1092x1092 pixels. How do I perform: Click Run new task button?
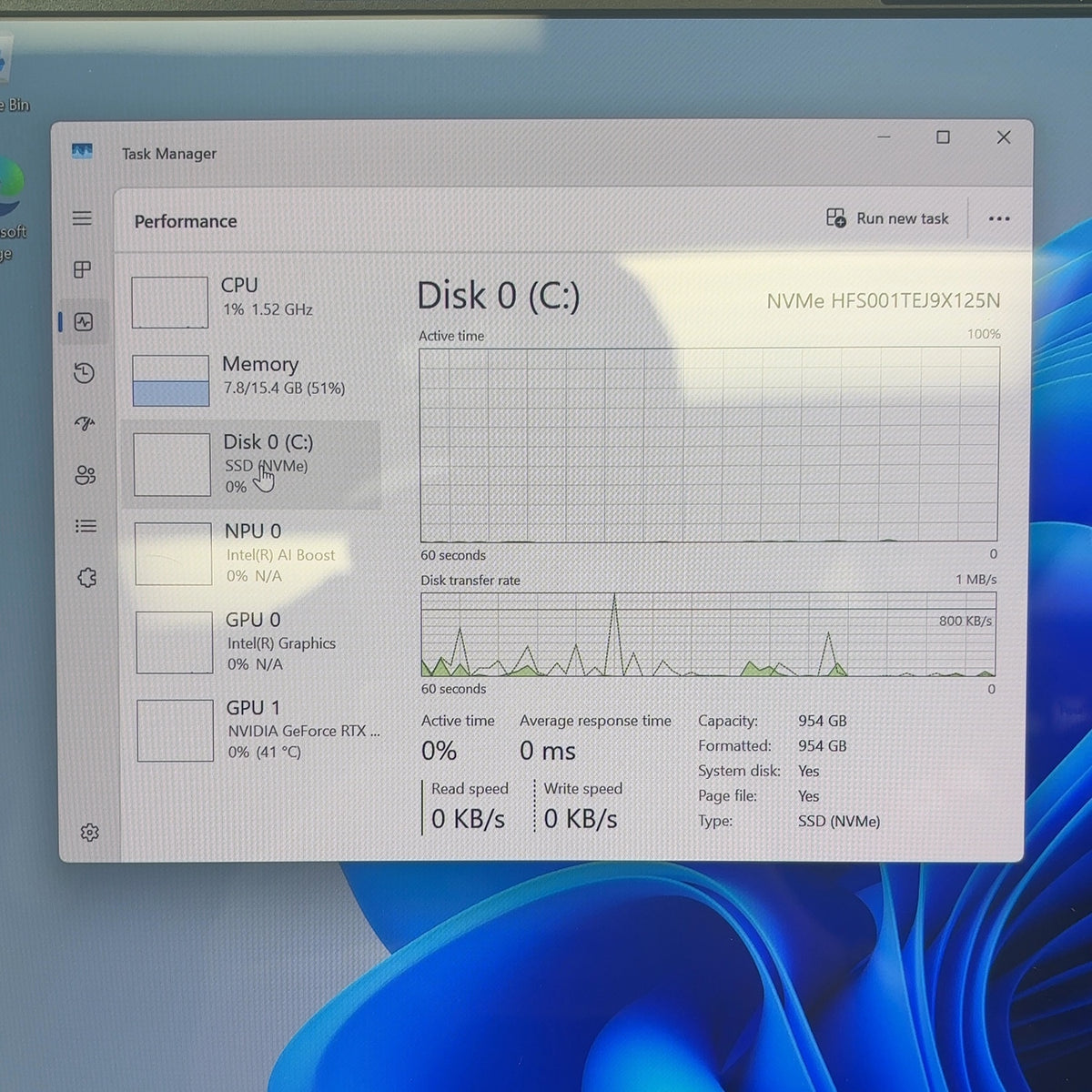(887, 218)
